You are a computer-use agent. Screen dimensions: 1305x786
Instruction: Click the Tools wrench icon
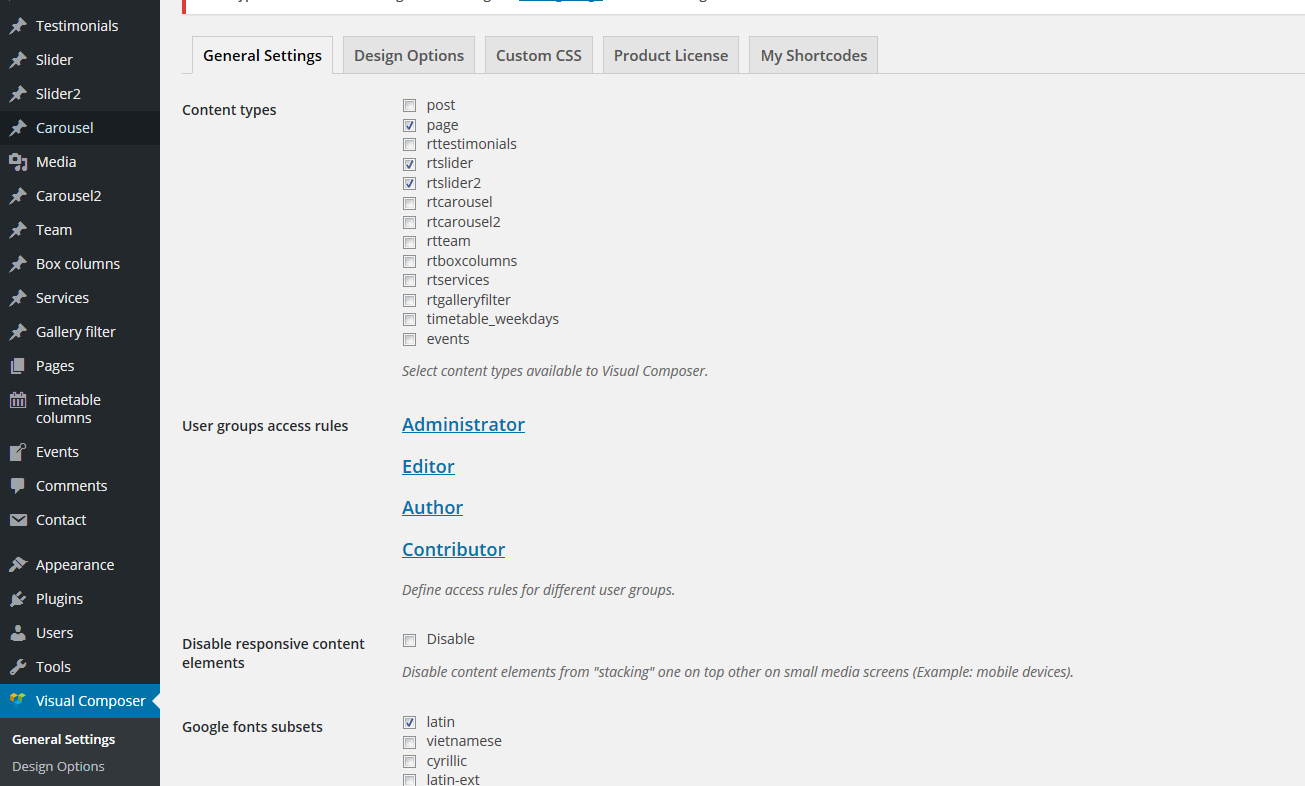(18, 667)
